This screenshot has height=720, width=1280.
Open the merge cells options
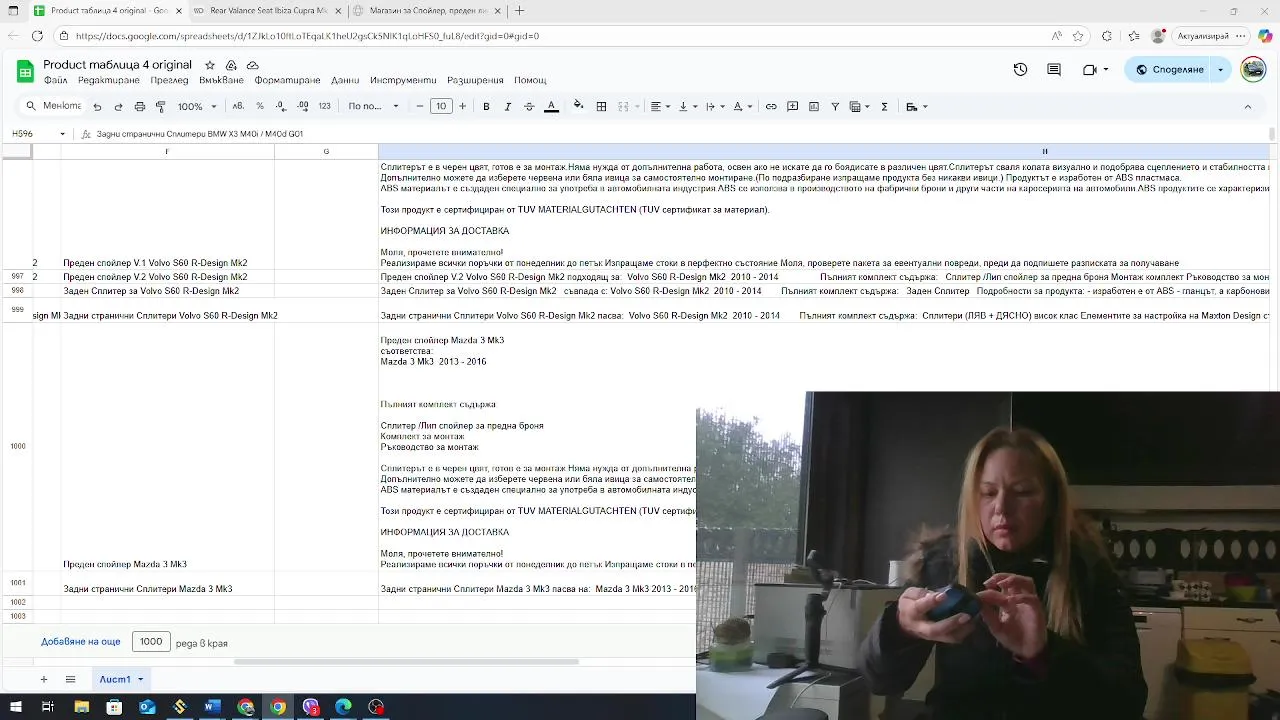pyautogui.click(x=627, y=107)
